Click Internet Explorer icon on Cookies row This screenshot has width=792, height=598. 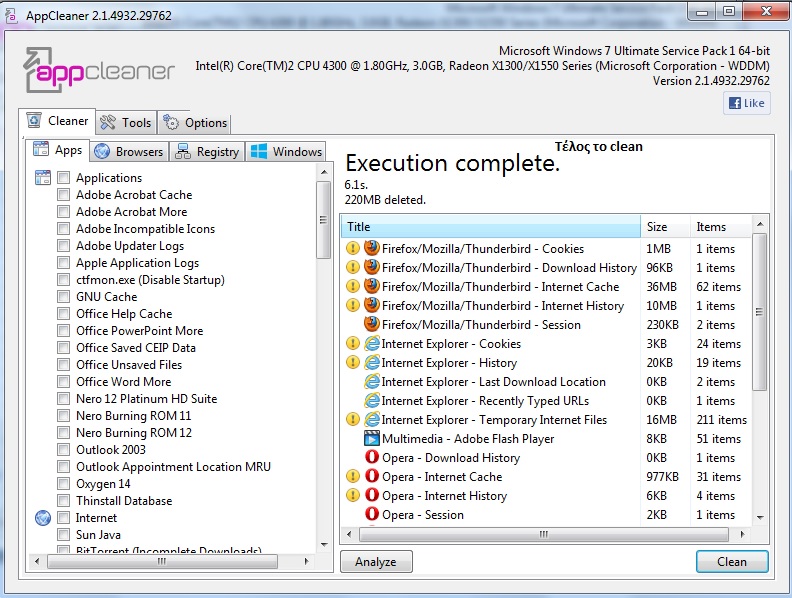click(372, 343)
